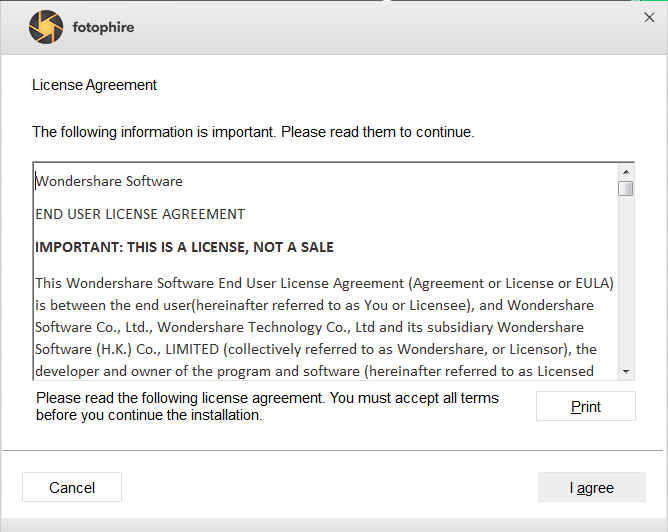Click the line starting developer and owner
Screen dimensions: 668x532
click(x=314, y=371)
